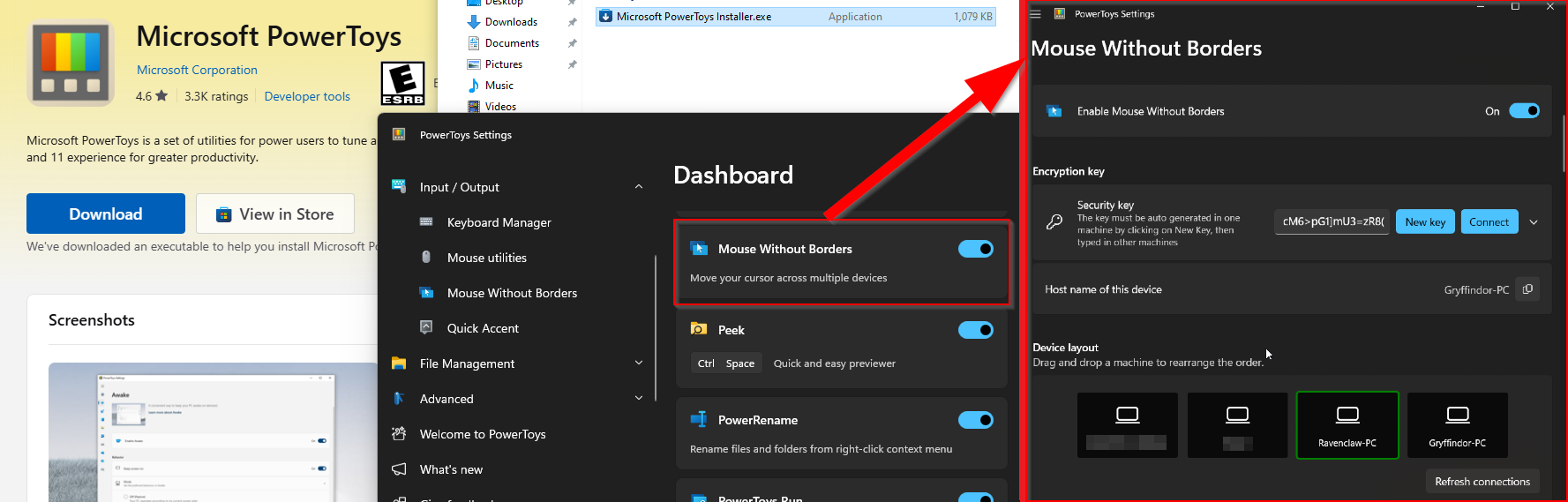
Task: Open Welcome to PowerToys page
Action: (x=483, y=434)
